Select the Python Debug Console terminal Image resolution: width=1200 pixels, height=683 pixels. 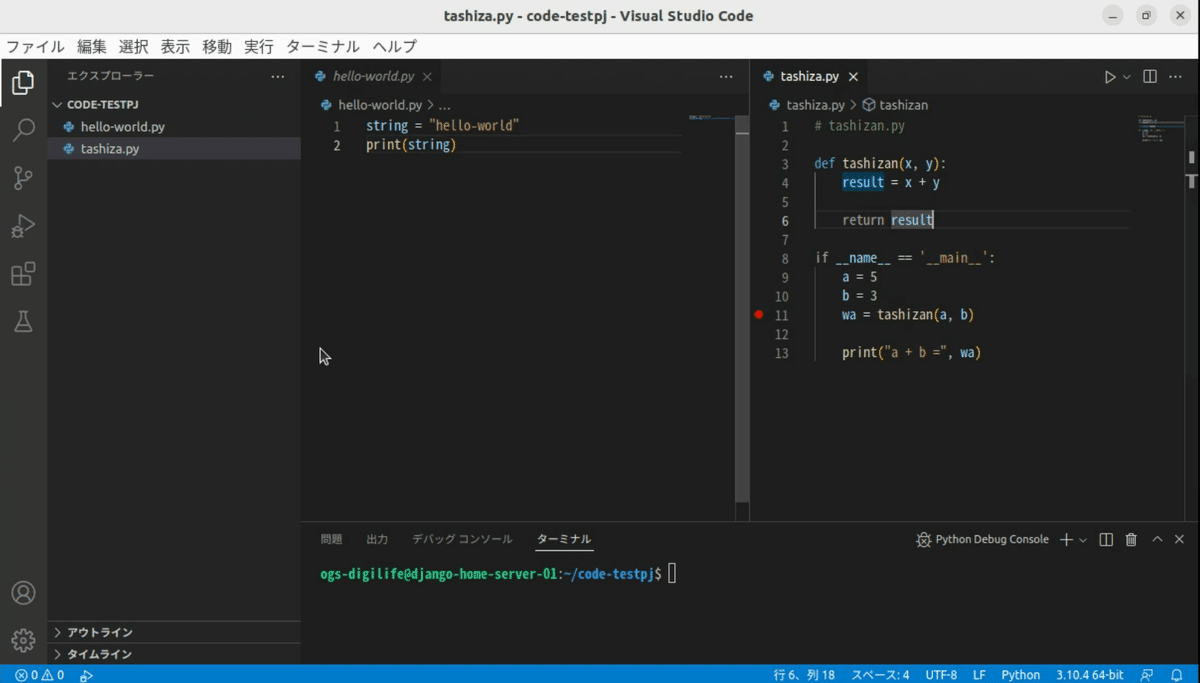pos(982,539)
